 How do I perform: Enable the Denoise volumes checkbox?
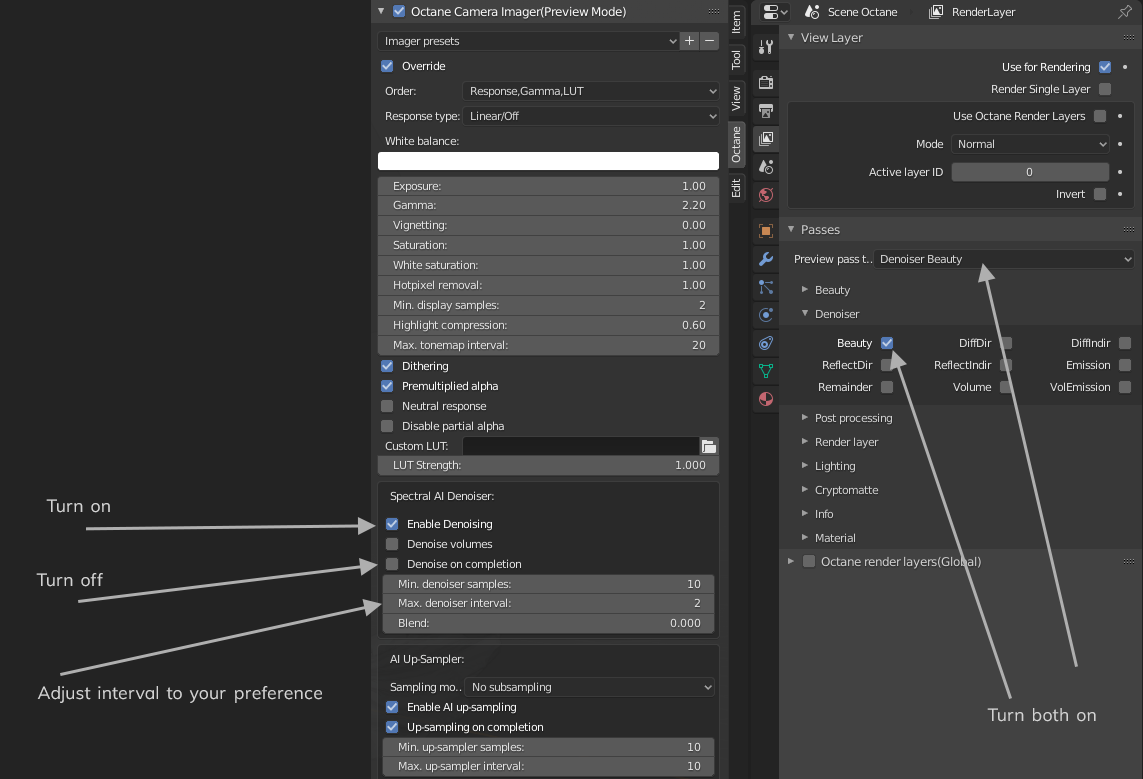392,544
